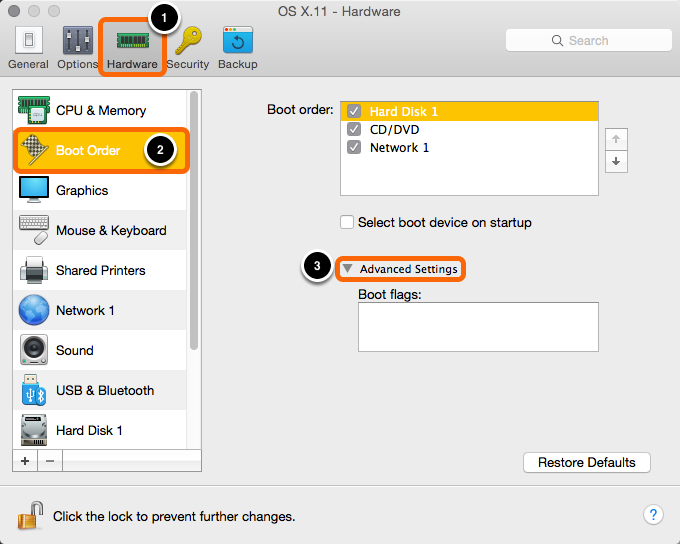This screenshot has width=680, height=544.
Task: Select USB & Bluetooth label
Action: (105, 390)
